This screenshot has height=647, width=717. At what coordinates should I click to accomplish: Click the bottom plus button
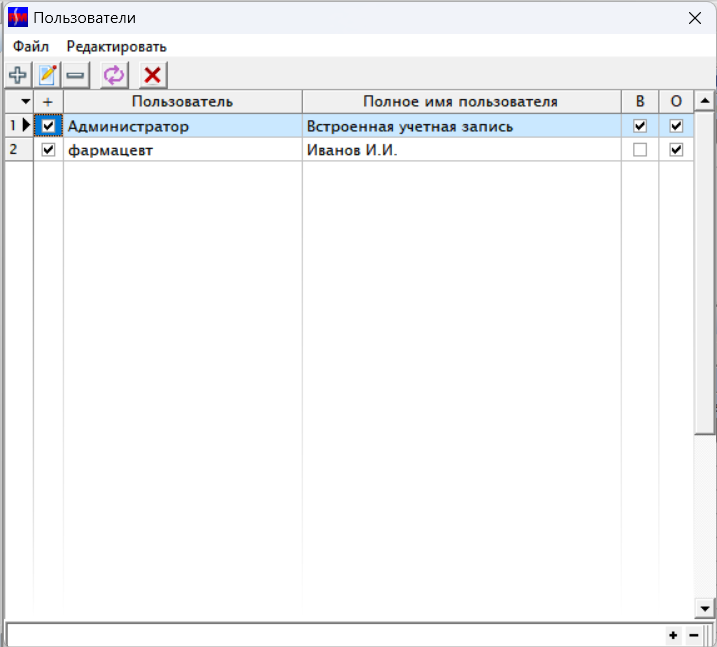tap(673, 635)
